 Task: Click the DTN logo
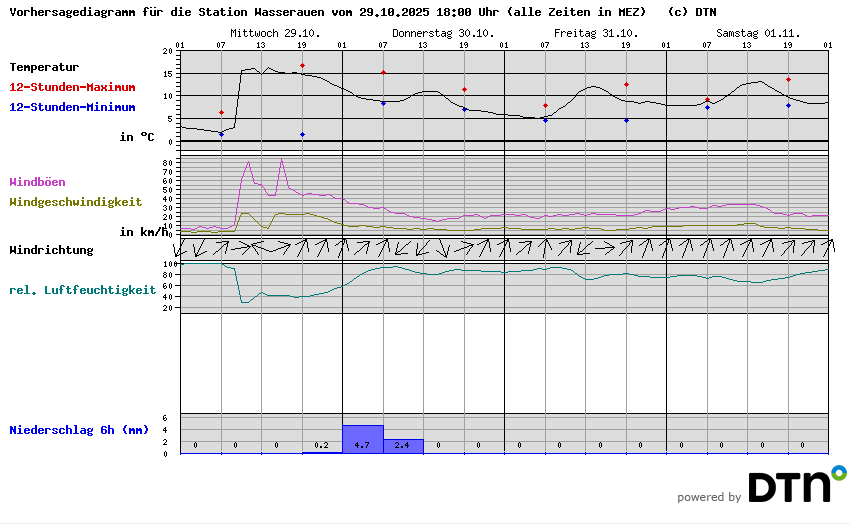pos(796,485)
